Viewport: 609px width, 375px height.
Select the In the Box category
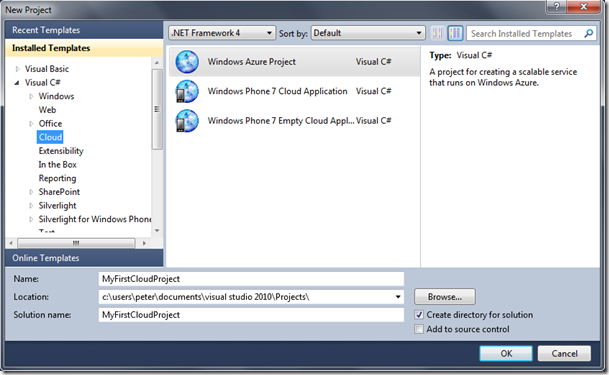57,165
